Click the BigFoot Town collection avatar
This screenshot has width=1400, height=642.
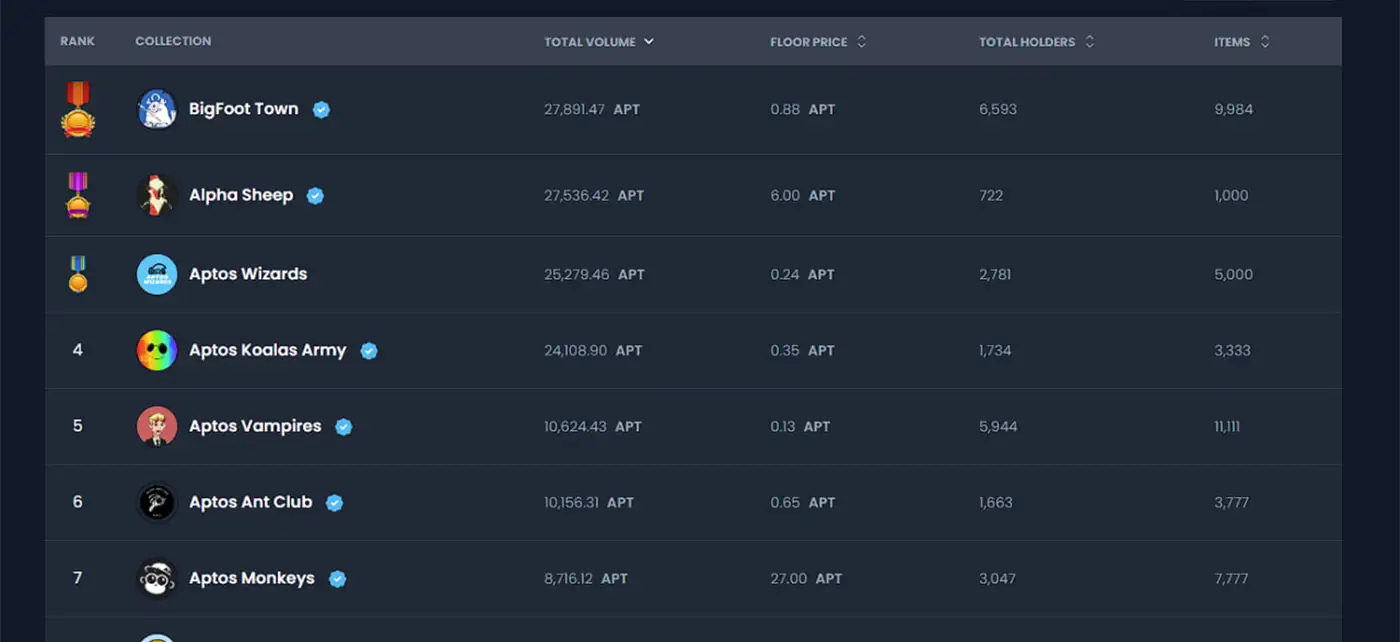click(x=157, y=109)
